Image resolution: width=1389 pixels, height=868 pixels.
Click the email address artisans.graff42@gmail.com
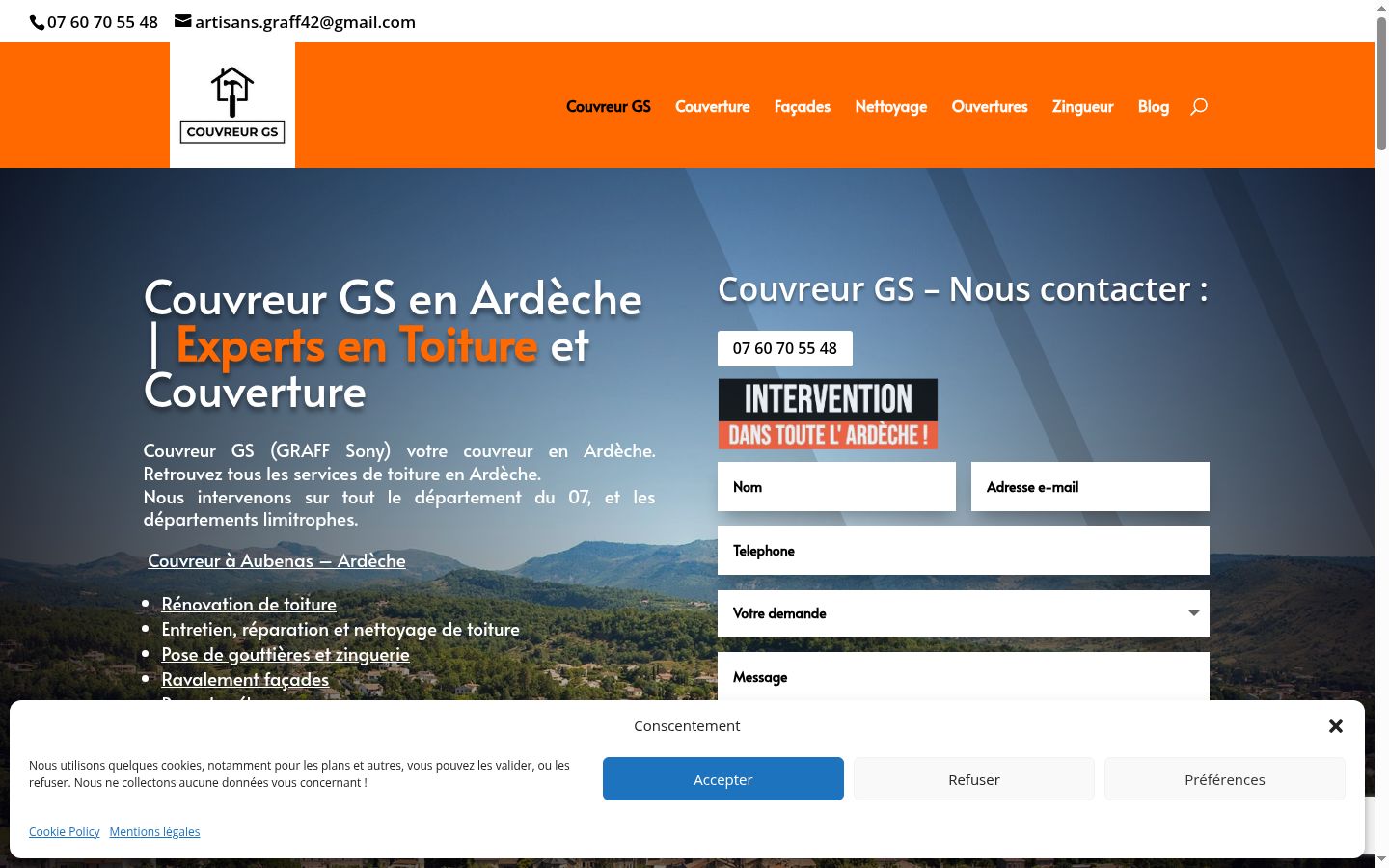coord(305,22)
